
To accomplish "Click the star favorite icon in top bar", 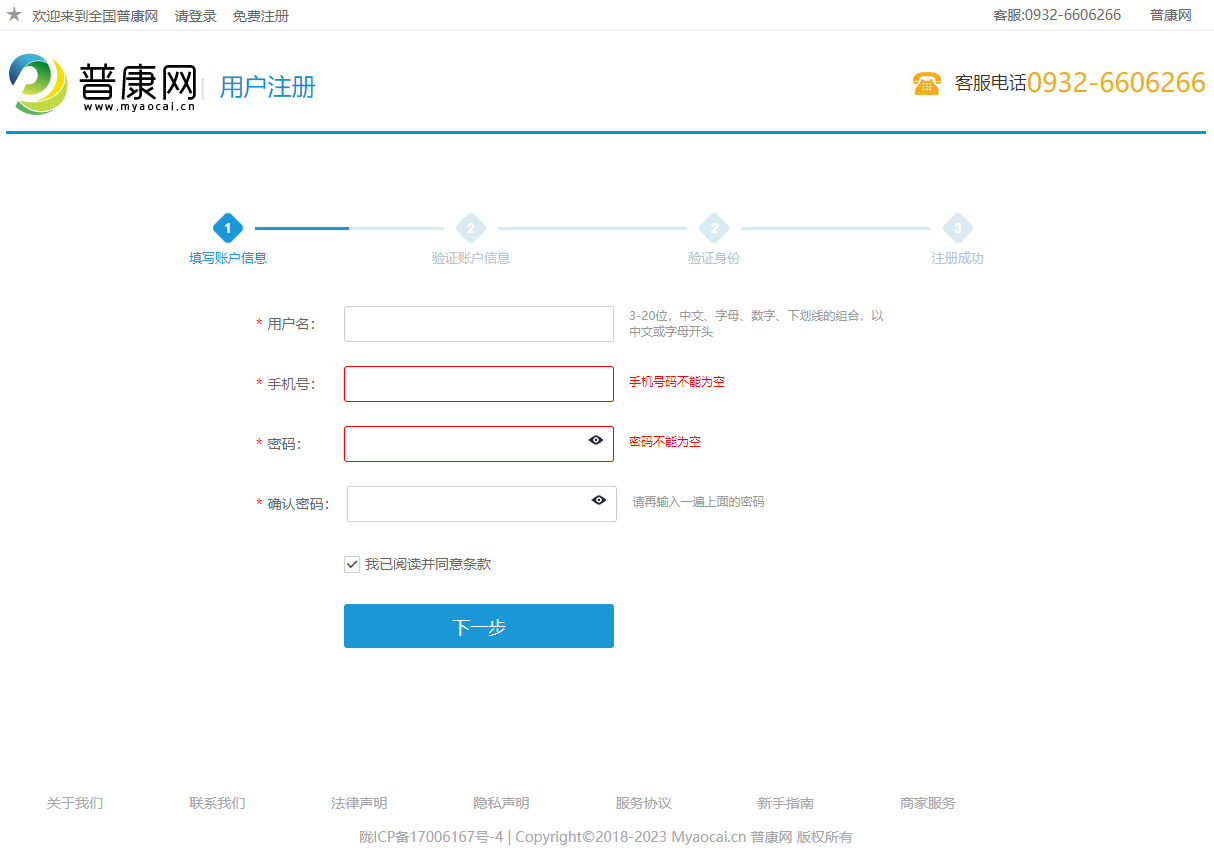I will tap(14, 15).
